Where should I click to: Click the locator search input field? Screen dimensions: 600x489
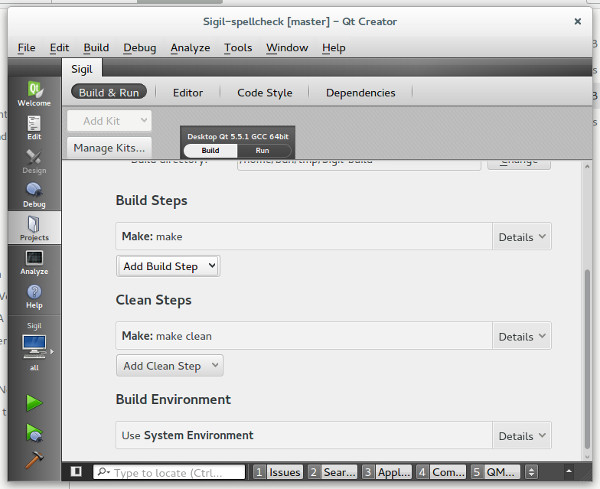click(169, 472)
